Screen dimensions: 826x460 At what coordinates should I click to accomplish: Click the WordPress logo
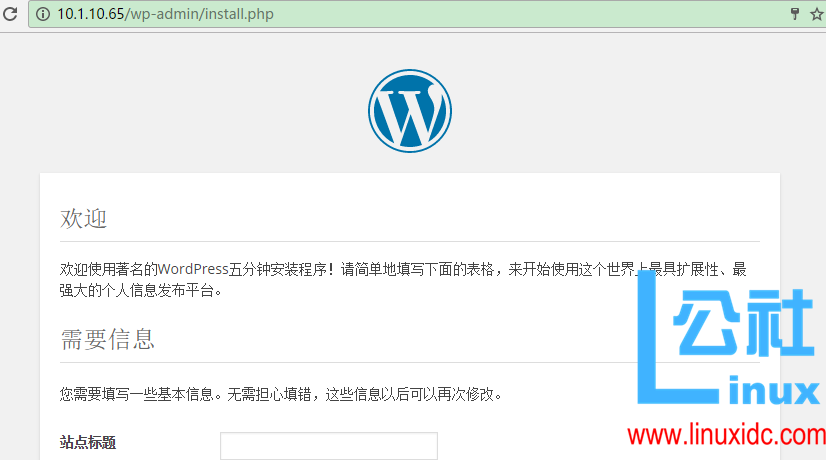click(410, 111)
